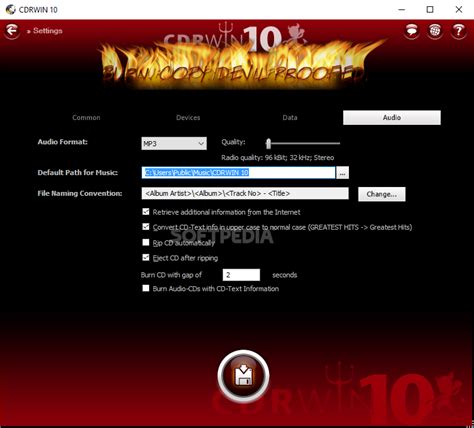The height and width of the screenshot is (428, 474).
Task: Toggle Retrieve additional information from the Internet
Action: click(146, 212)
